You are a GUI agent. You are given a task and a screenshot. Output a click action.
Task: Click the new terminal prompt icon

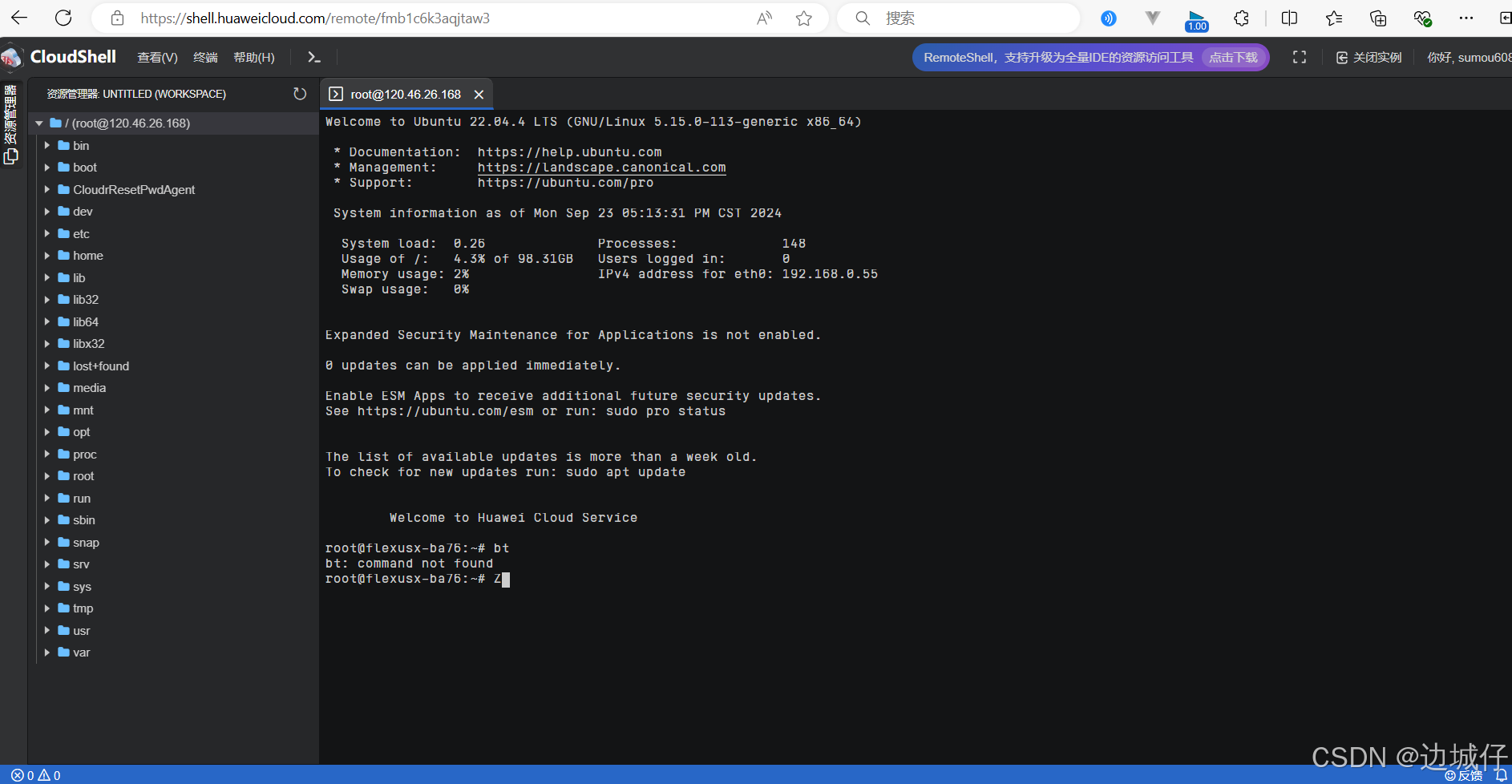314,57
